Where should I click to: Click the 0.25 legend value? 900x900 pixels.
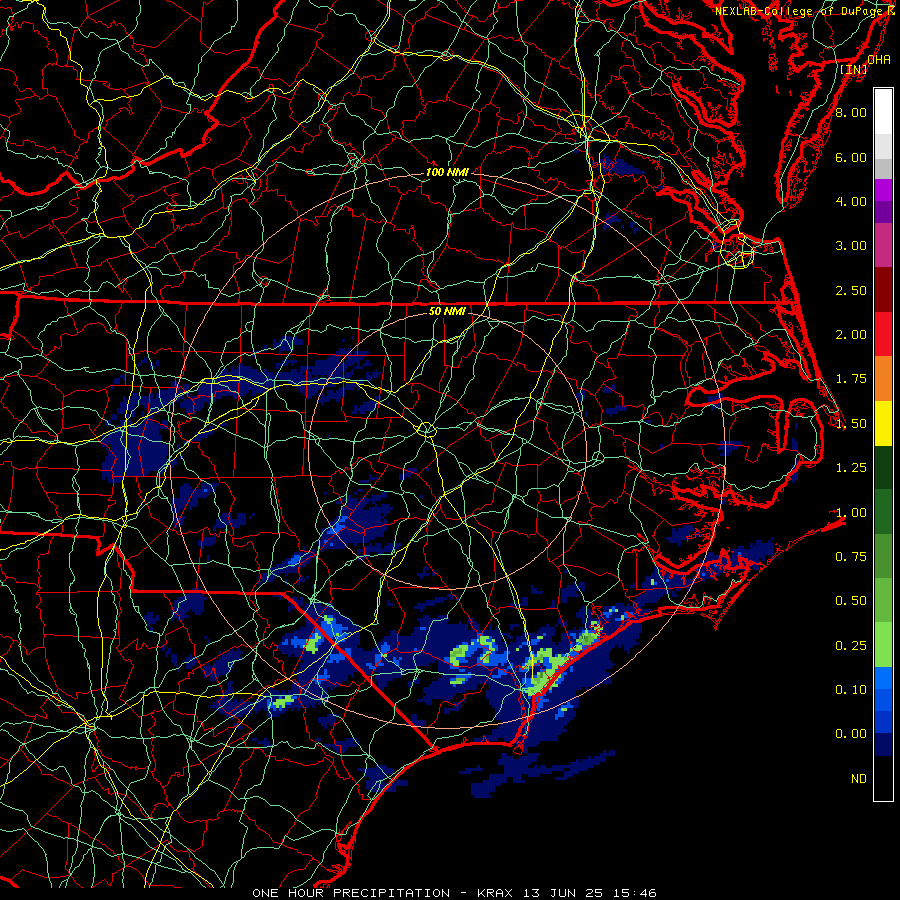coord(851,645)
